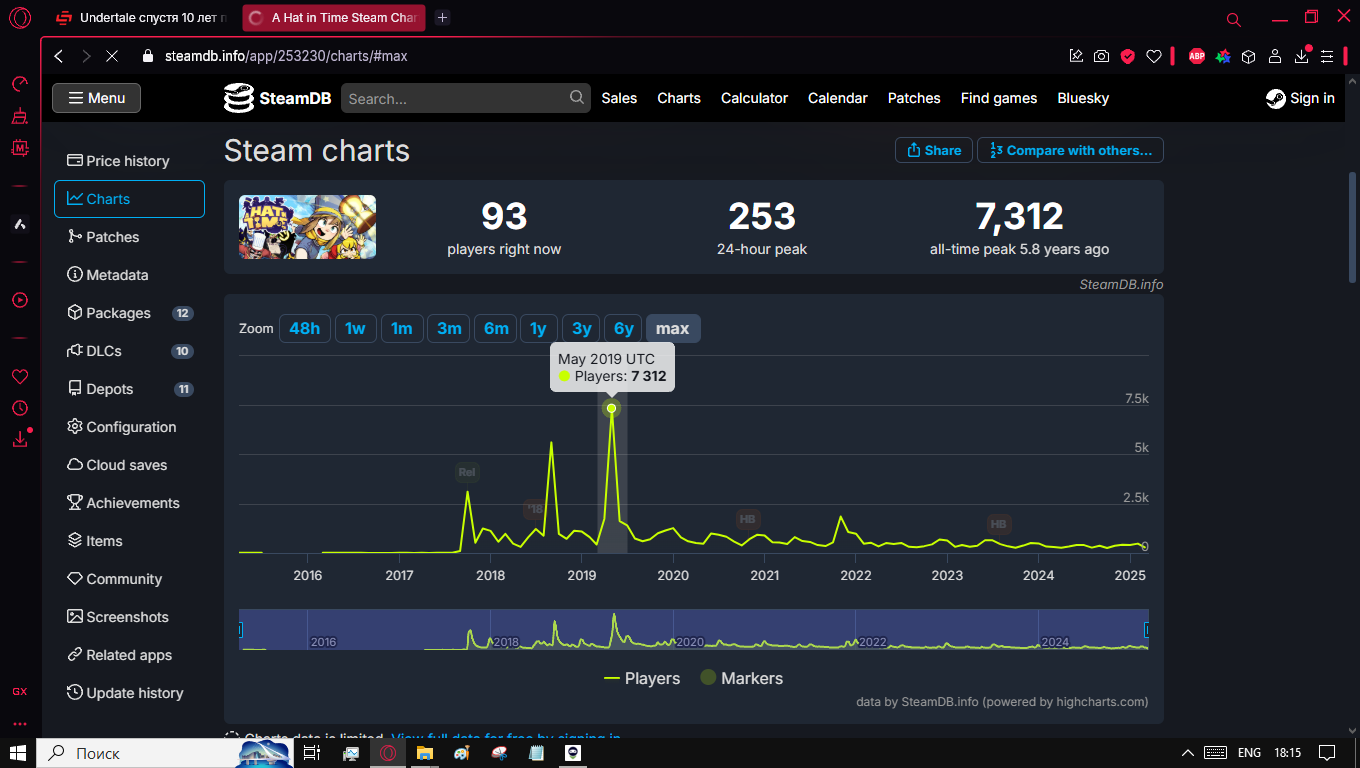Click the page vertical scrollbar thumb
Viewport: 1360px width, 768px height.
(x=1352, y=228)
